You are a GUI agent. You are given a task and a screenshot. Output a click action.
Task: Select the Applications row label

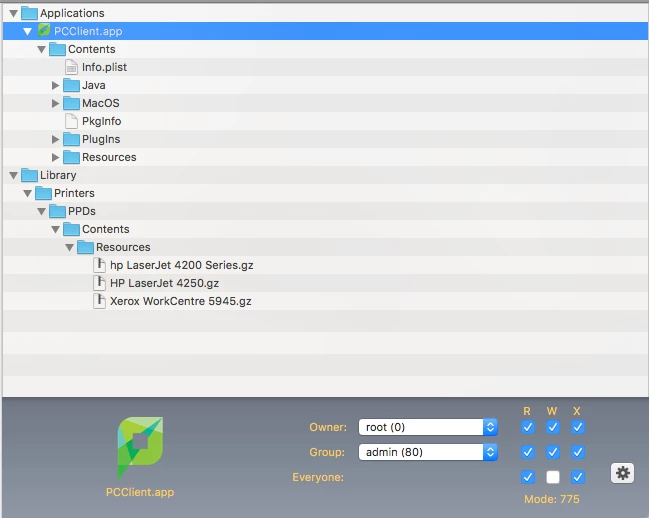tap(72, 13)
